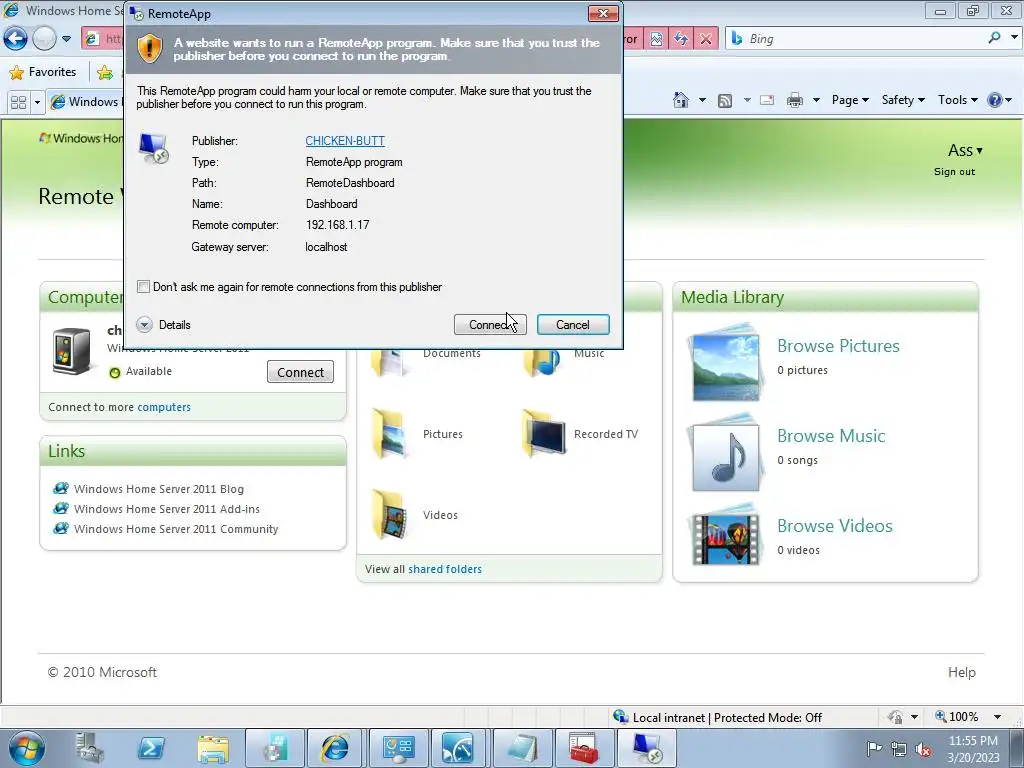The height and width of the screenshot is (768, 1024).
Task: Click Browse Videos in Media Library
Action: click(x=835, y=526)
